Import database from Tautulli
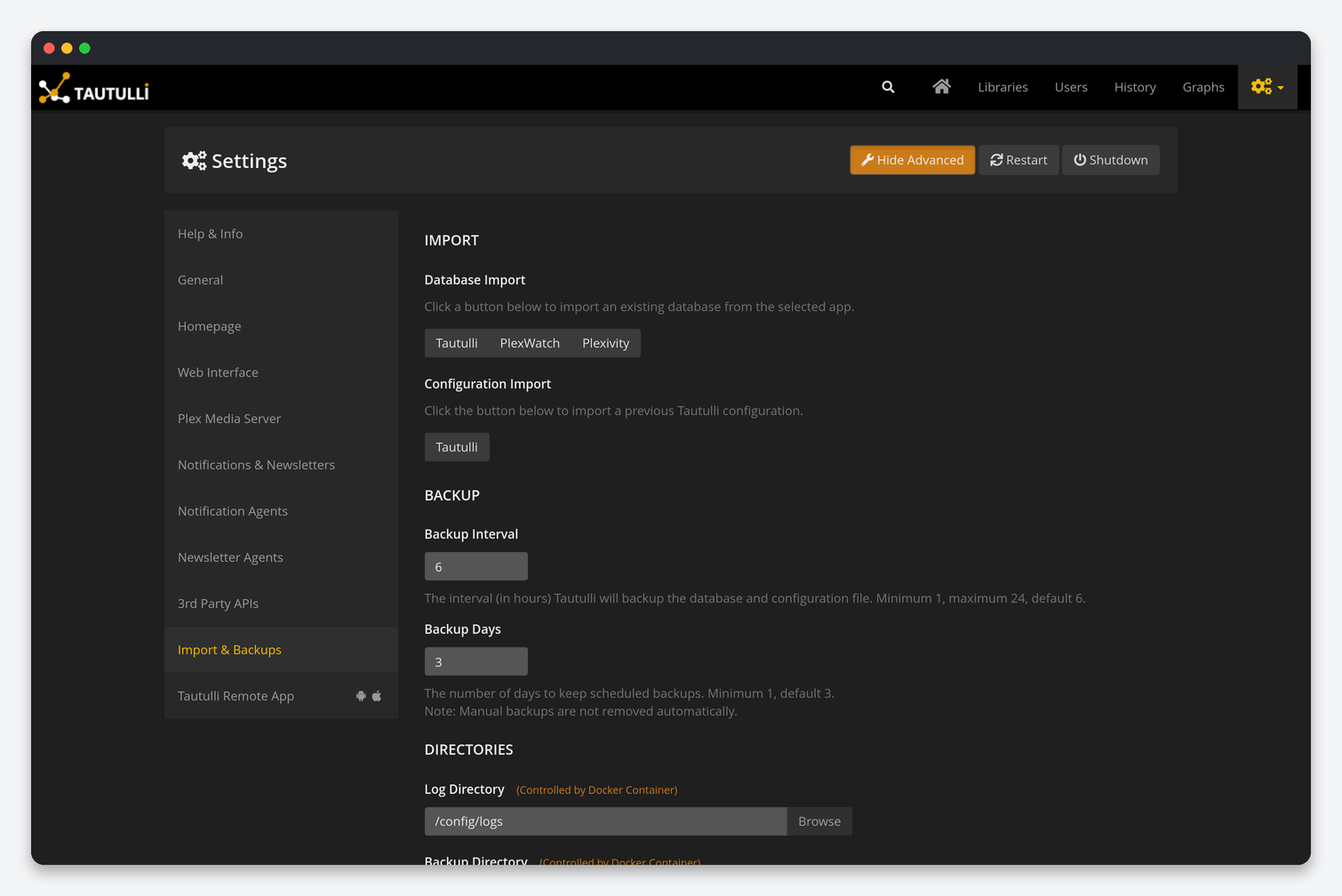Image resolution: width=1342 pixels, height=896 pixels. pyautogui.click(x=457, y=343)
